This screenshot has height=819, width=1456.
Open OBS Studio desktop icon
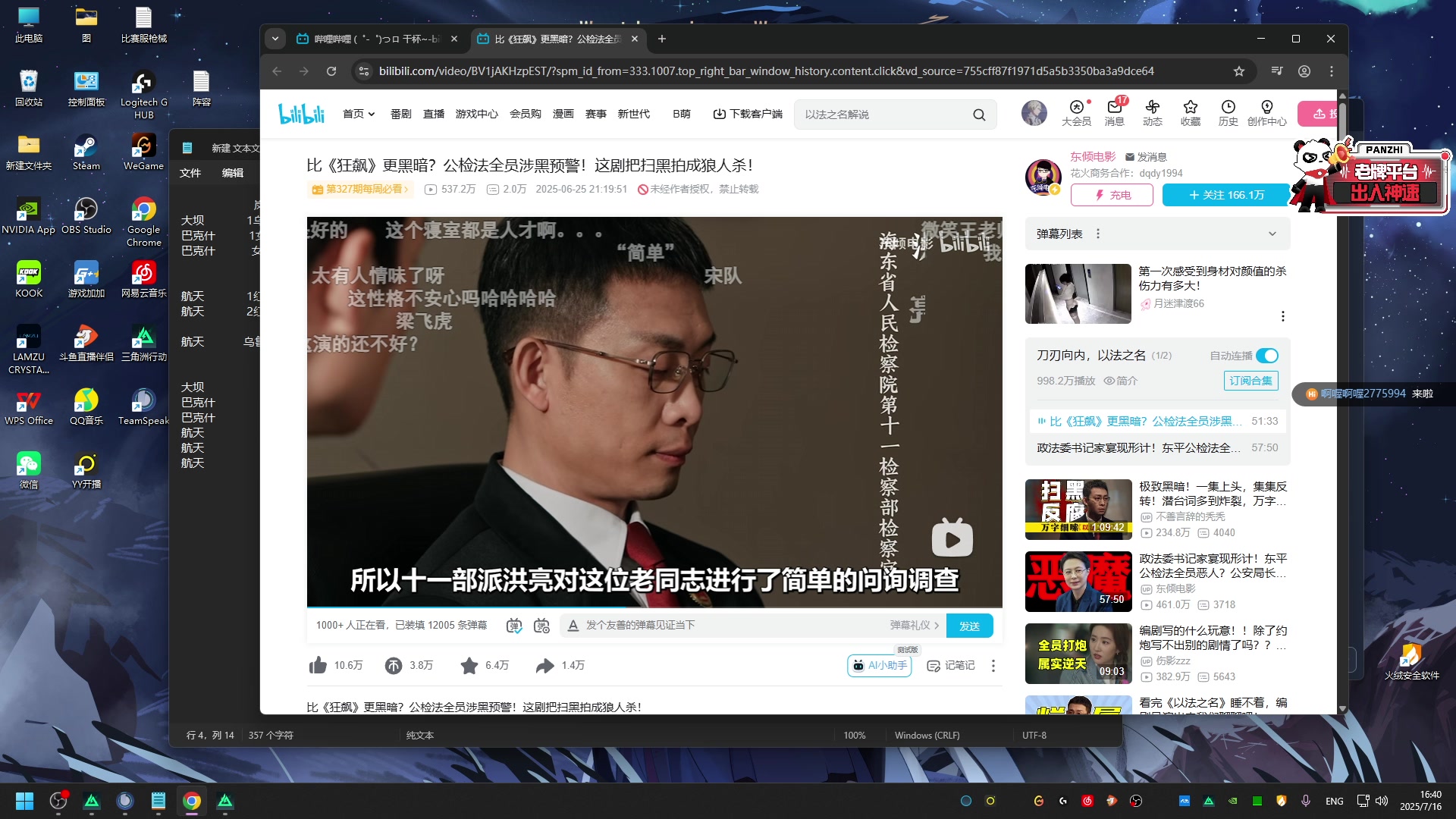click(86, 216)
